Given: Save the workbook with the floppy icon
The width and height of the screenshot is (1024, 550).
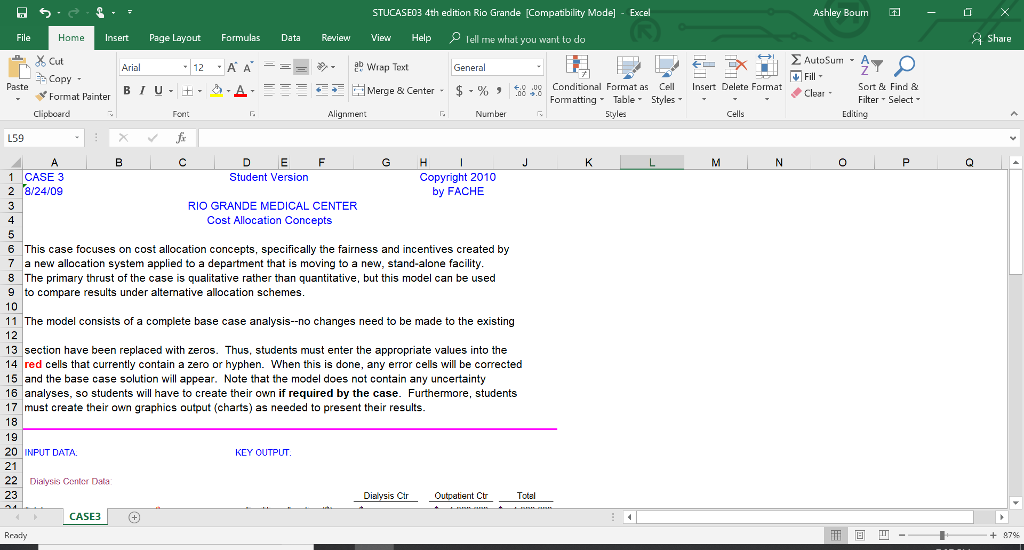Looking at the screenshot, I should tap(22, 12).
